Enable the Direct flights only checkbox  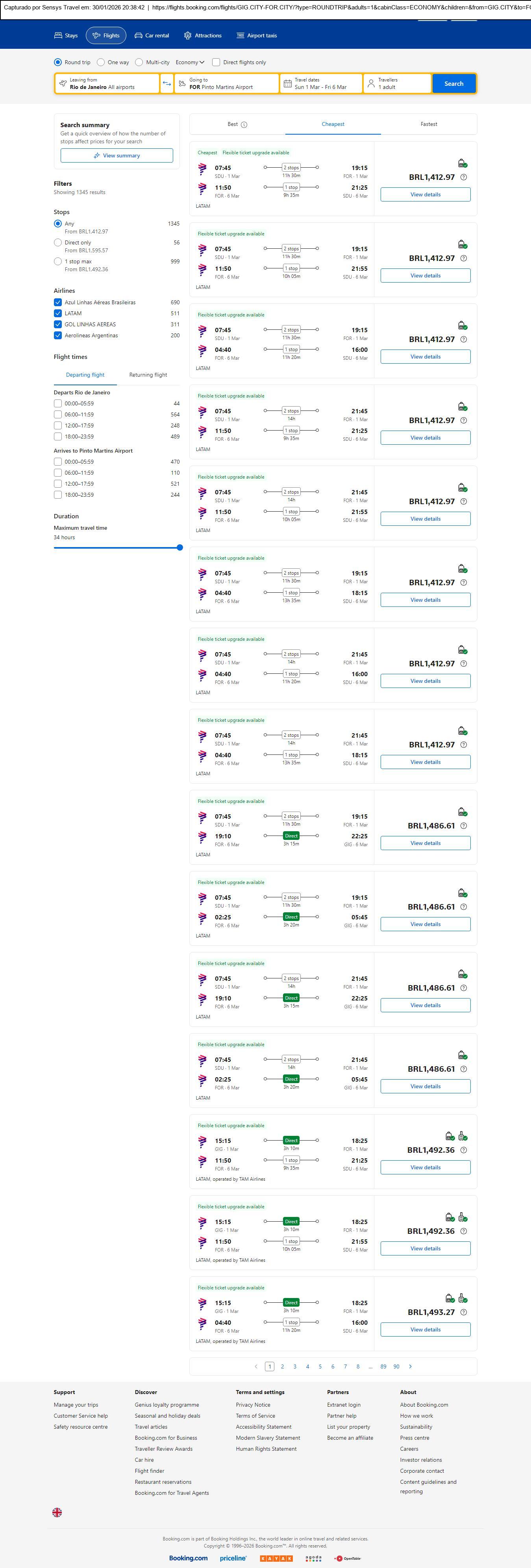pos(216,62)
